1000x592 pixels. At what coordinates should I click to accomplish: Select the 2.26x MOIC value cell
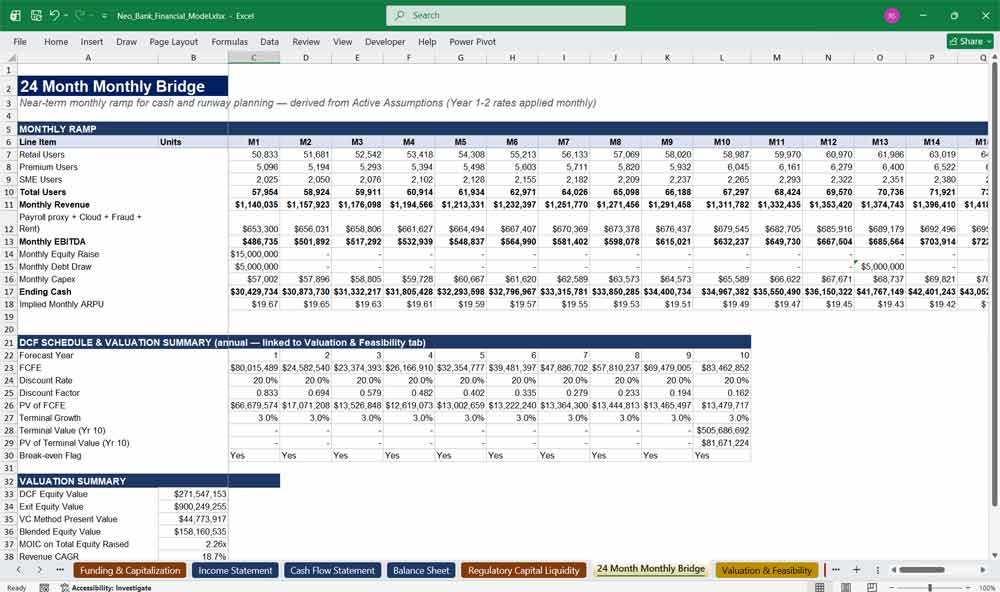pos(193,544)
